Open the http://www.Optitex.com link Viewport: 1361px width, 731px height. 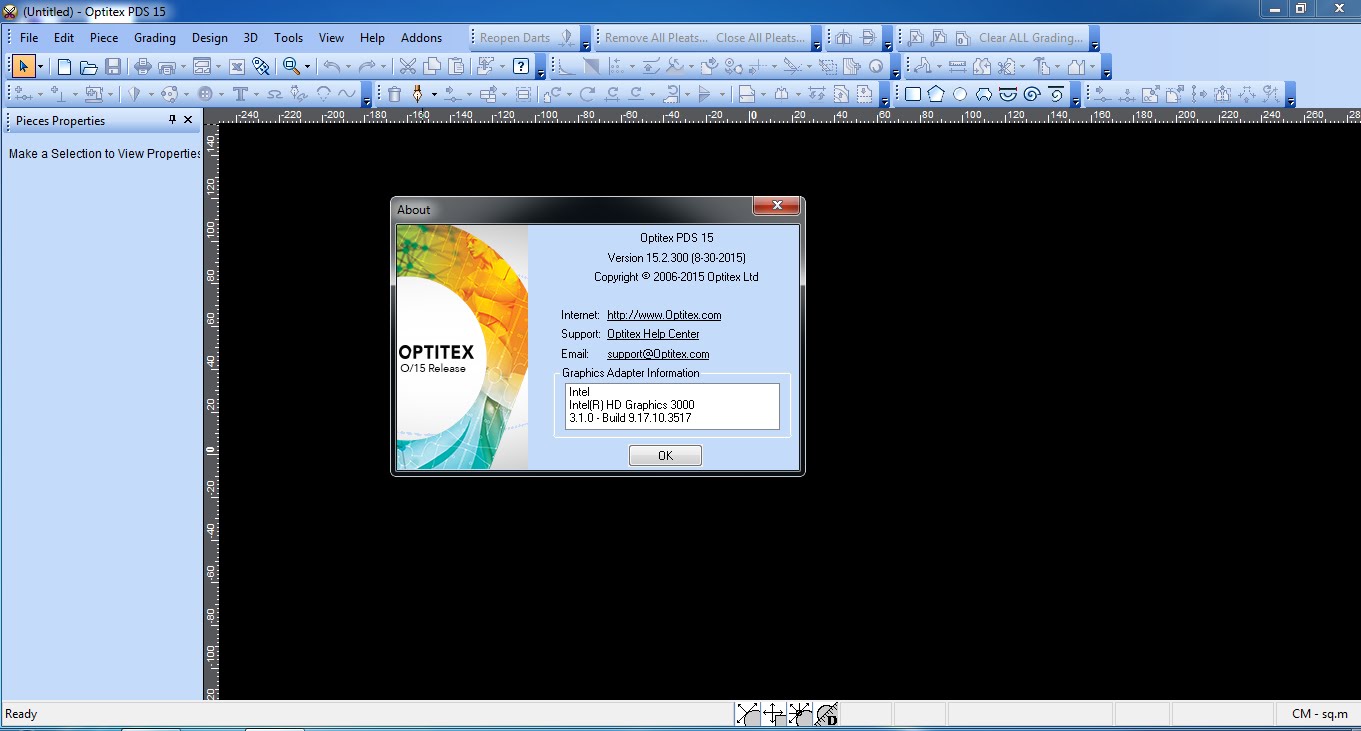(x=664, y=315)
